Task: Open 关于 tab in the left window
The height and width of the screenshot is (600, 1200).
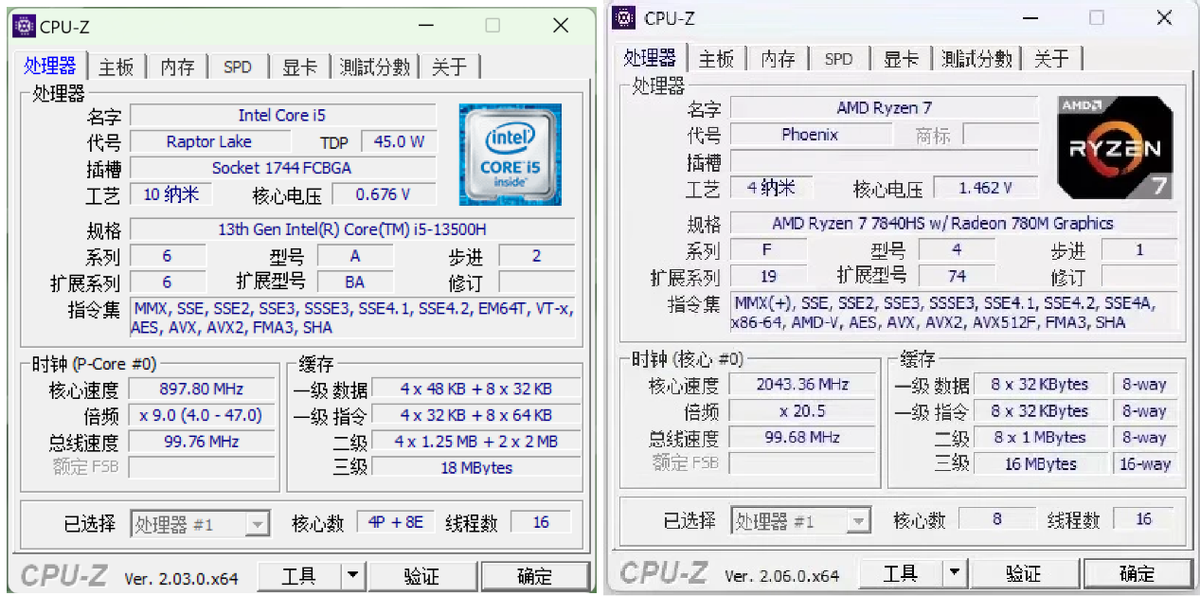Action: (x=449, y=66)
